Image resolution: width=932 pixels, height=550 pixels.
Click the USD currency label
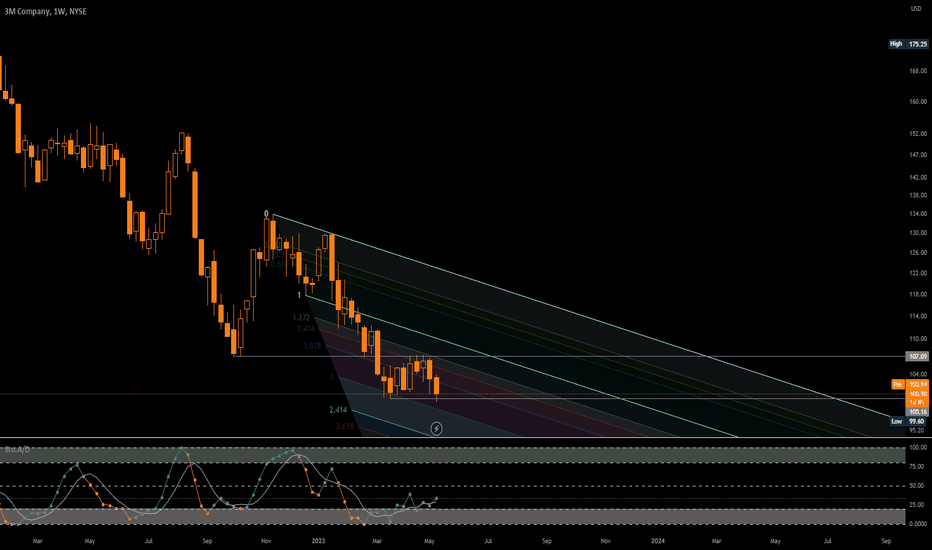(916, 8)
